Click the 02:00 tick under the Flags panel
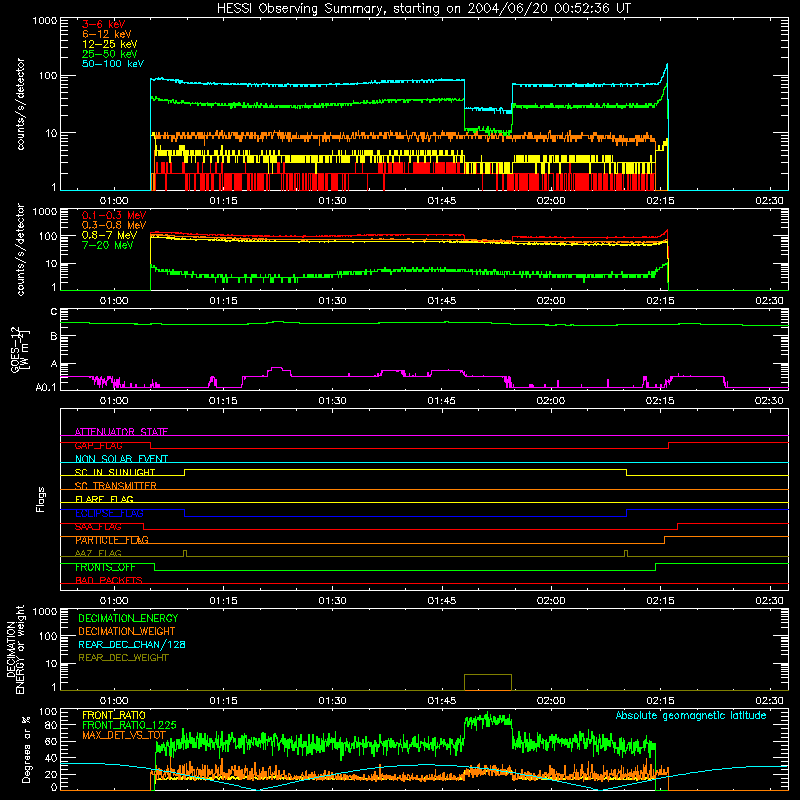800x800 pixels. [x=551, y=601]
